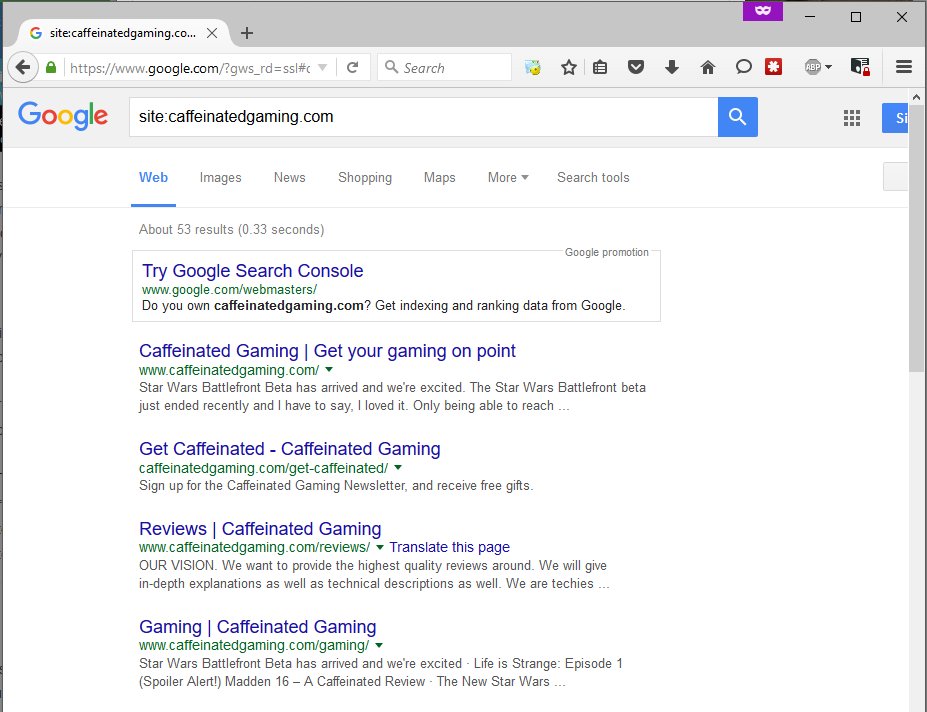
Task: Click the magnifier icon in browser search box
Action: (391, 67)
